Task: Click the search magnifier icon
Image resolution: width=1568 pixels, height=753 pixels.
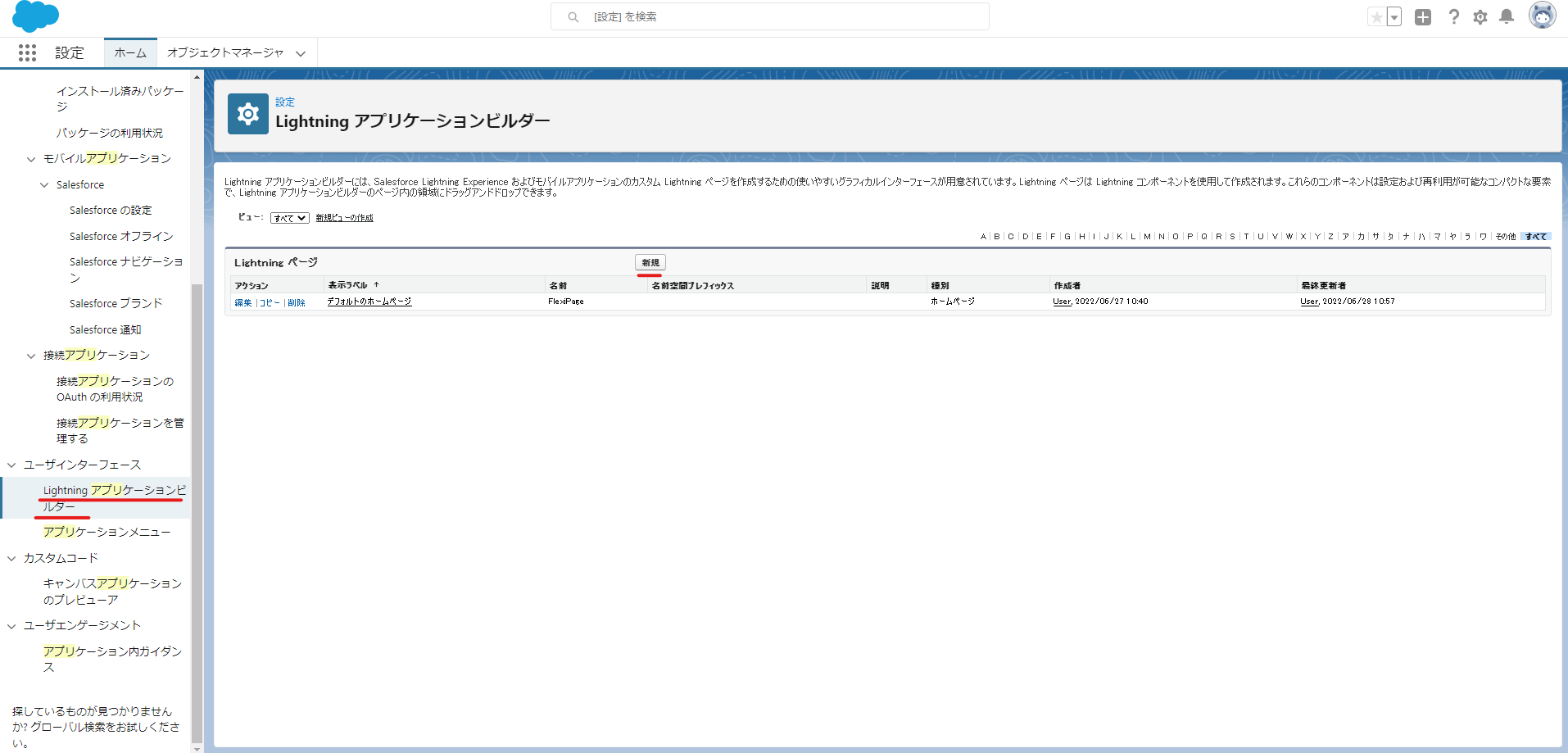Action: point(573,16)
